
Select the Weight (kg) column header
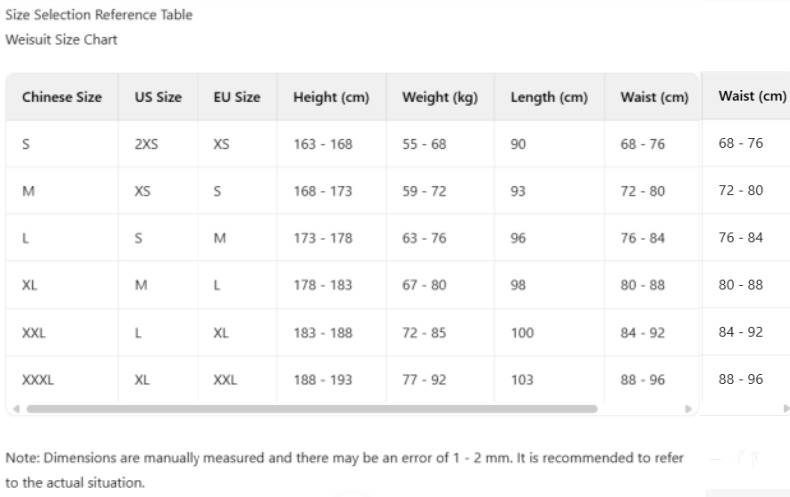pyautogui.click(x=440, y=98)
